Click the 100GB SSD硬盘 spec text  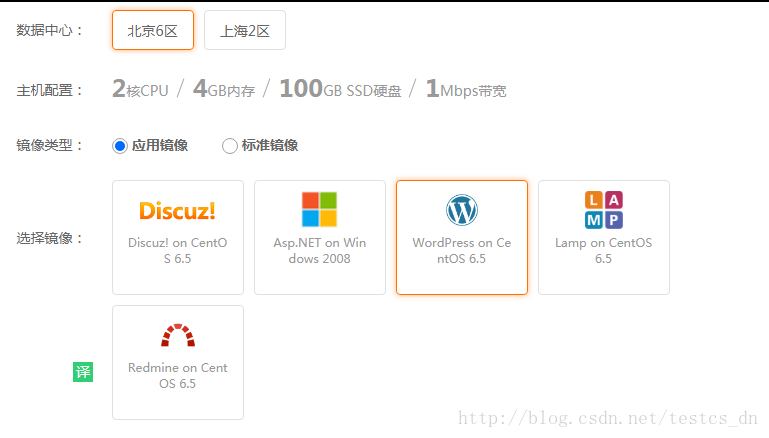(340, 90)
